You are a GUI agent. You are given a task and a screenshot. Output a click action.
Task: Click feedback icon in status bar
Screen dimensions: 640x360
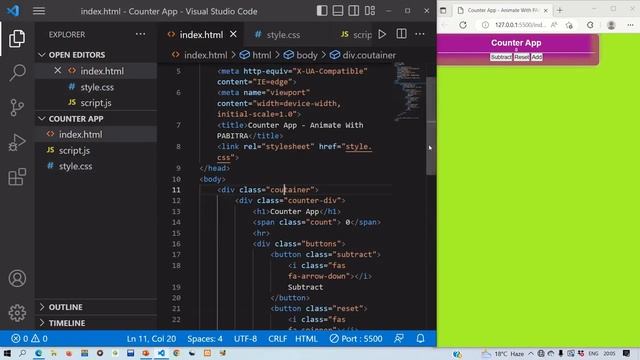click(399, 338)
